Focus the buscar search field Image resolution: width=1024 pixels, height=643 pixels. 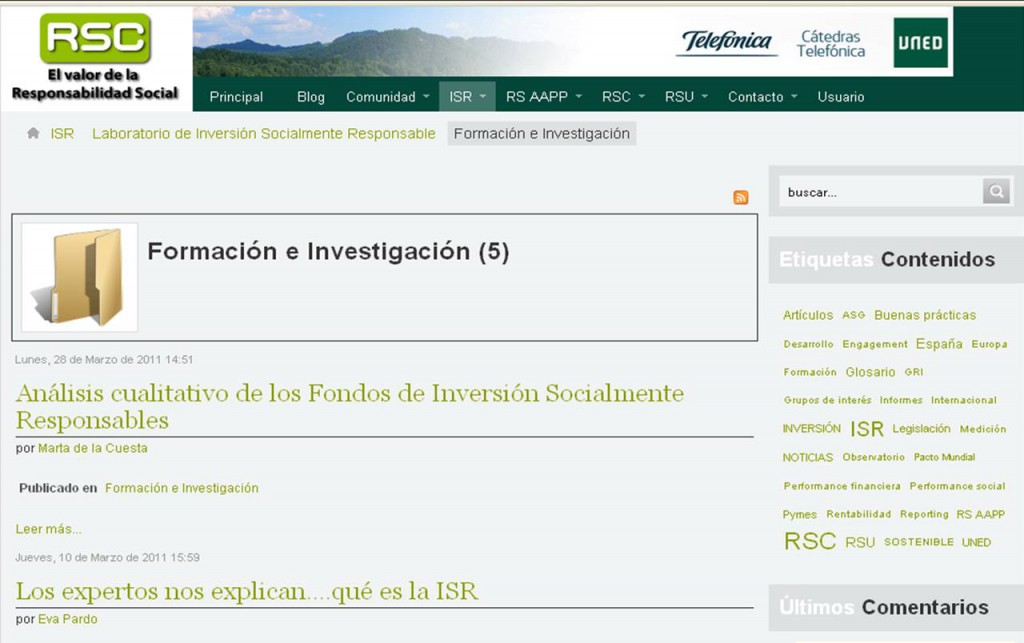(x=880, y=192)
